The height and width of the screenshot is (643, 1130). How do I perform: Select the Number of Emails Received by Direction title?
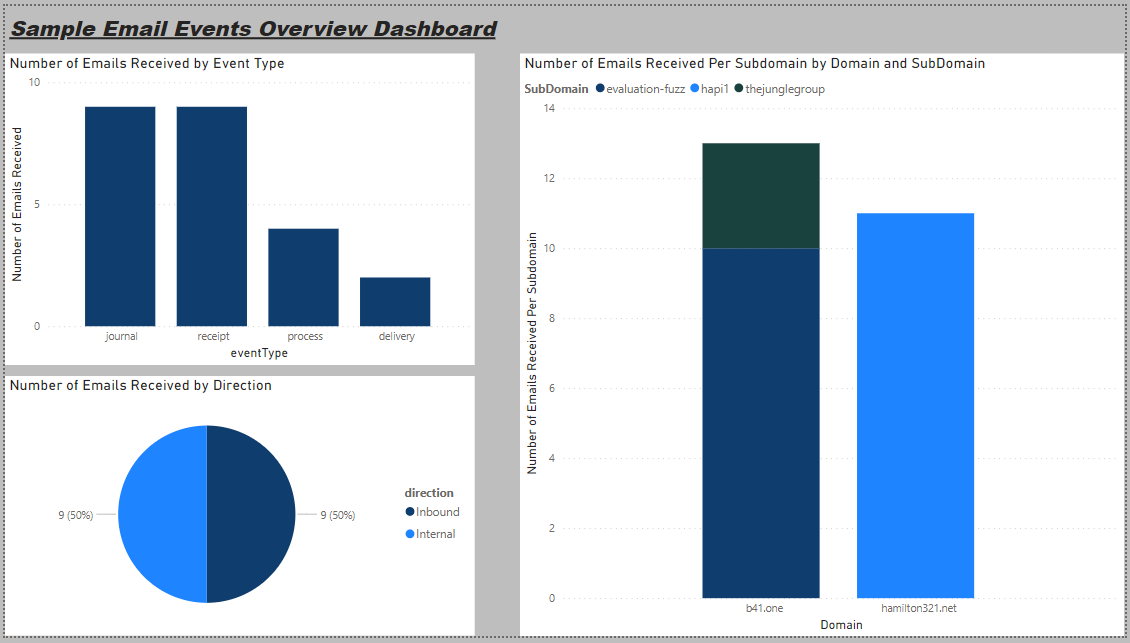tap(140, 385)
